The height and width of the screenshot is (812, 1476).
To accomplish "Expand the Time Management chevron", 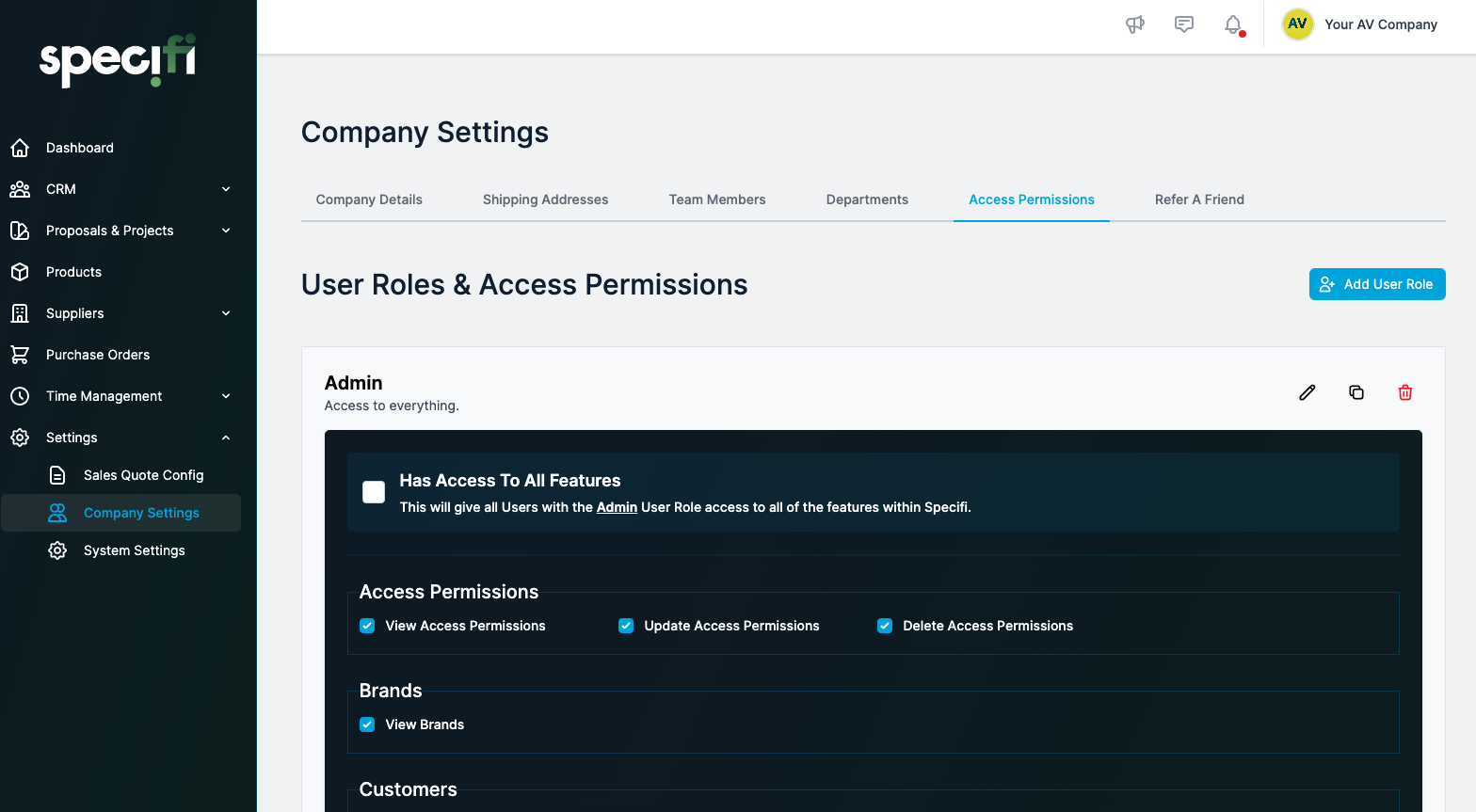I will 226,396.
